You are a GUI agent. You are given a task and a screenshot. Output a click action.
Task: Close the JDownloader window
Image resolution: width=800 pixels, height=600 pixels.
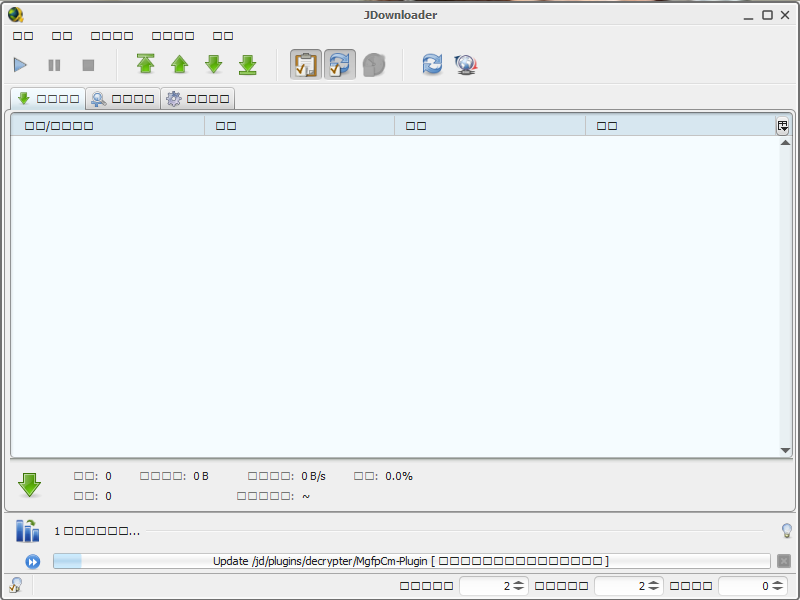[x=785, y=15]
